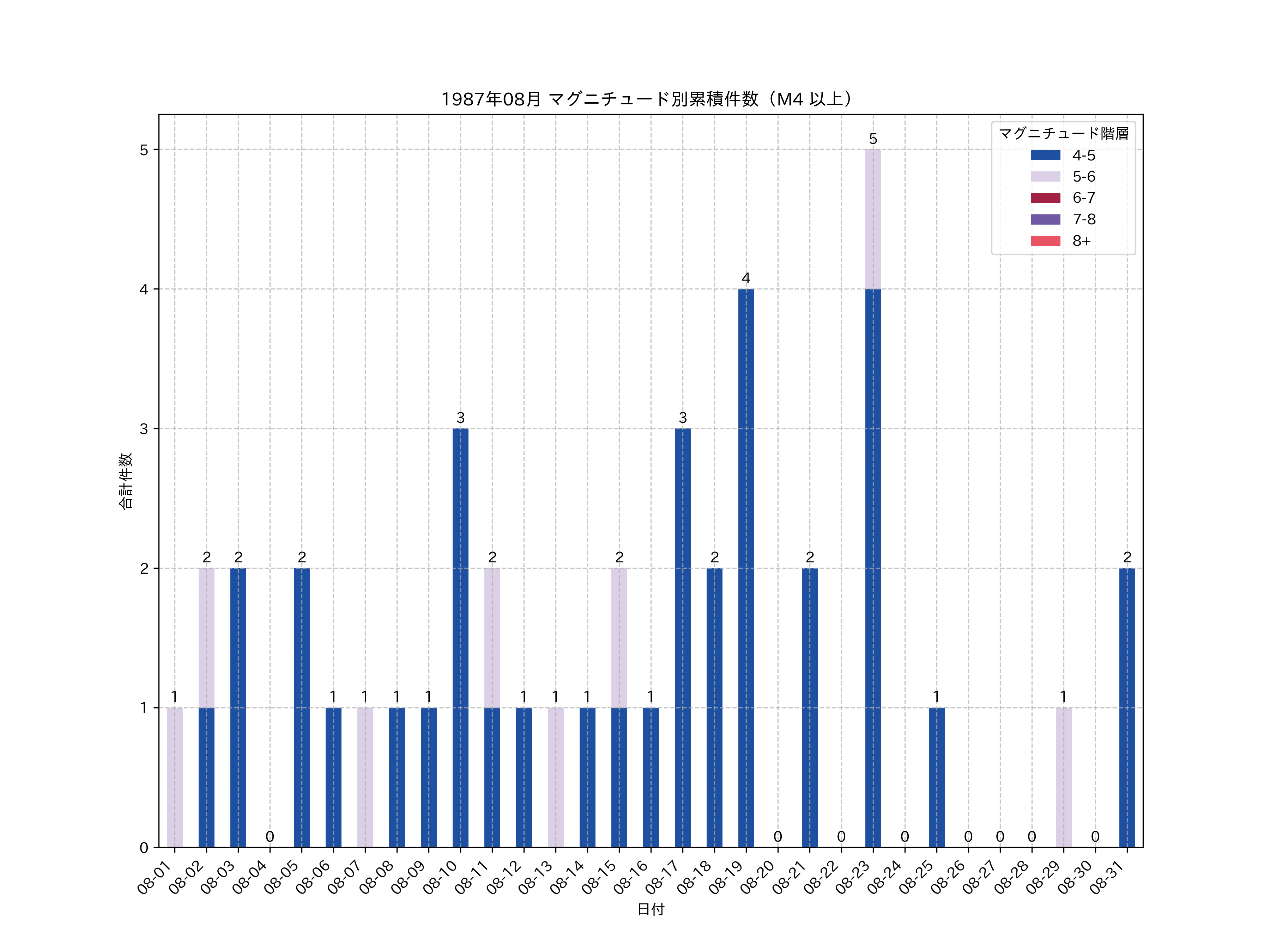The height and width of the screenshot is (952, 1270).
Task: Click the 08-15 date tick label
Action: (x=599, y=877)
